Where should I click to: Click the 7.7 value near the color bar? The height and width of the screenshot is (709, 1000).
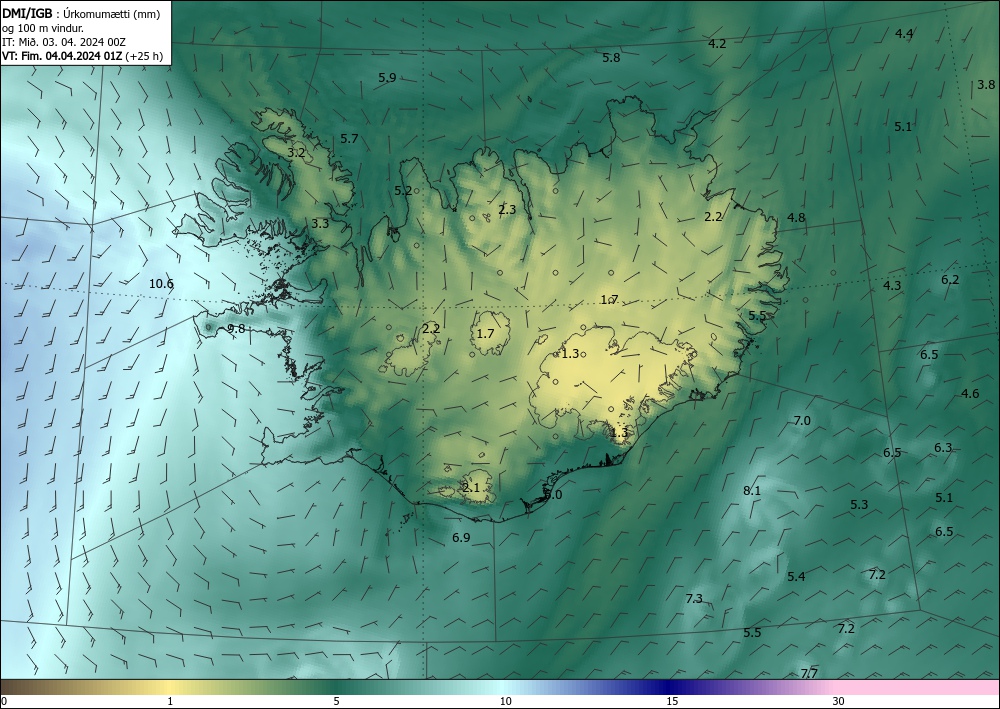coord(809,673)
